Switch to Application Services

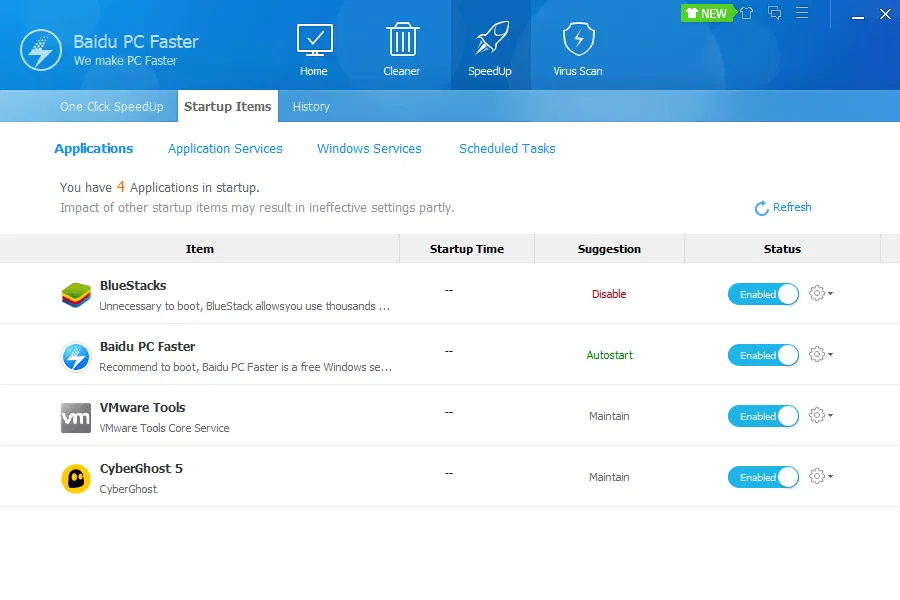coord(225,149)
